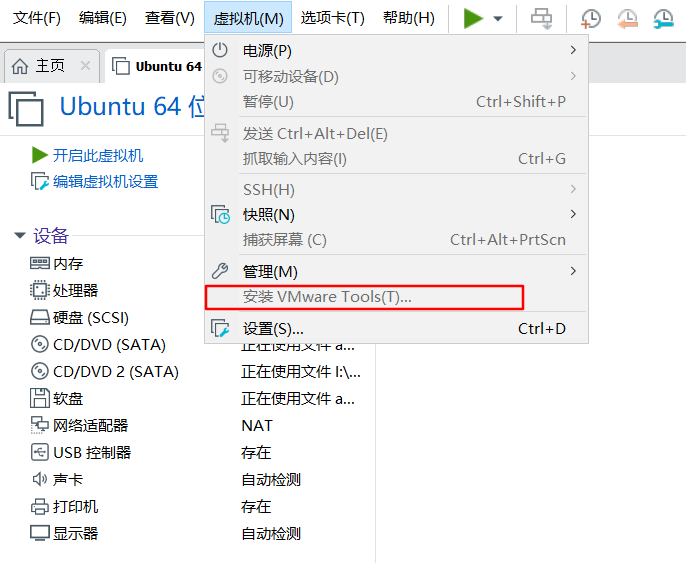The image size is (686, 563).
Task: Click the settings icon beside 设置(S)...
Action: click(x=220, y=328)
